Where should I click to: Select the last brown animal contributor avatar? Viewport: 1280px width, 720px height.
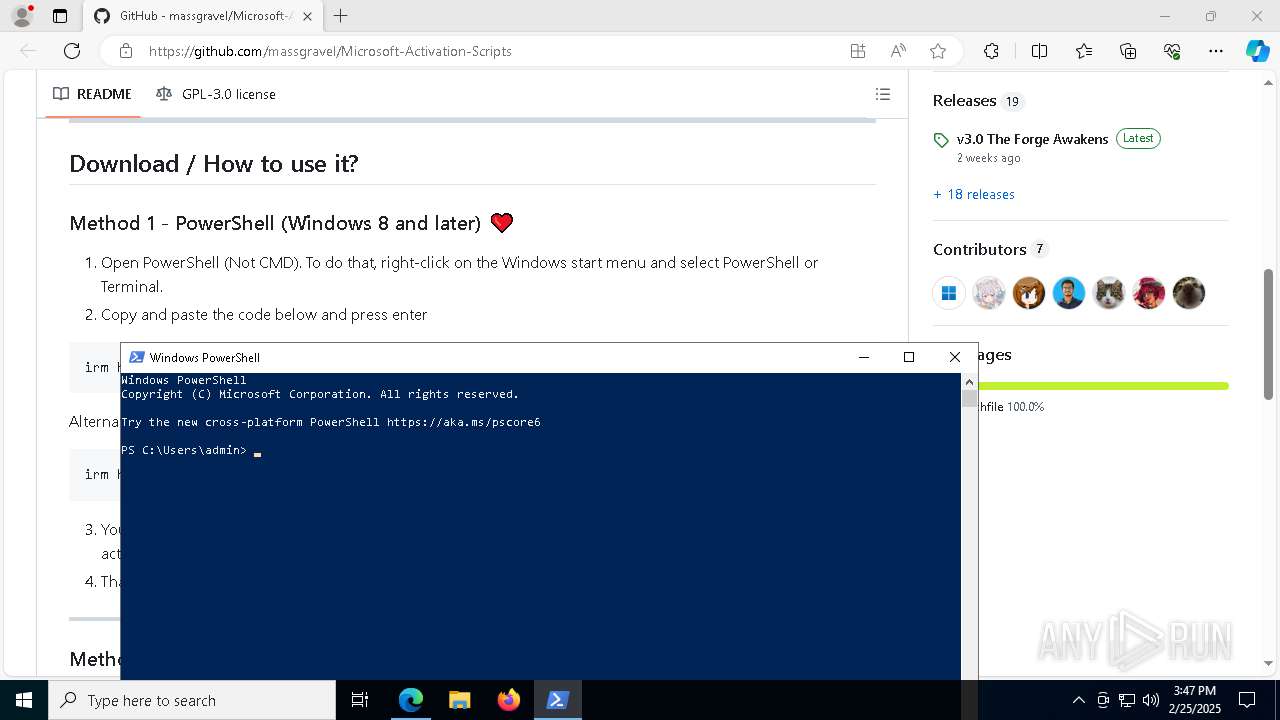coord(1189,293)
